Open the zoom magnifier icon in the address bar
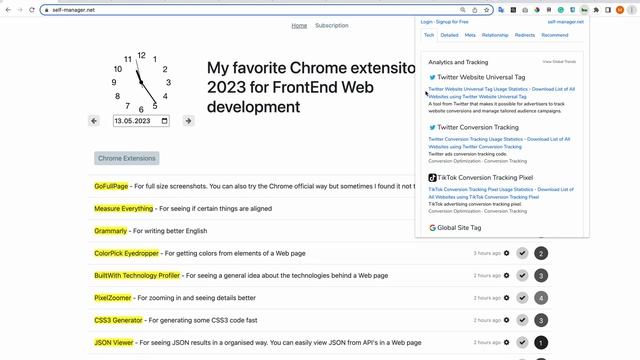 click(462, 10)
